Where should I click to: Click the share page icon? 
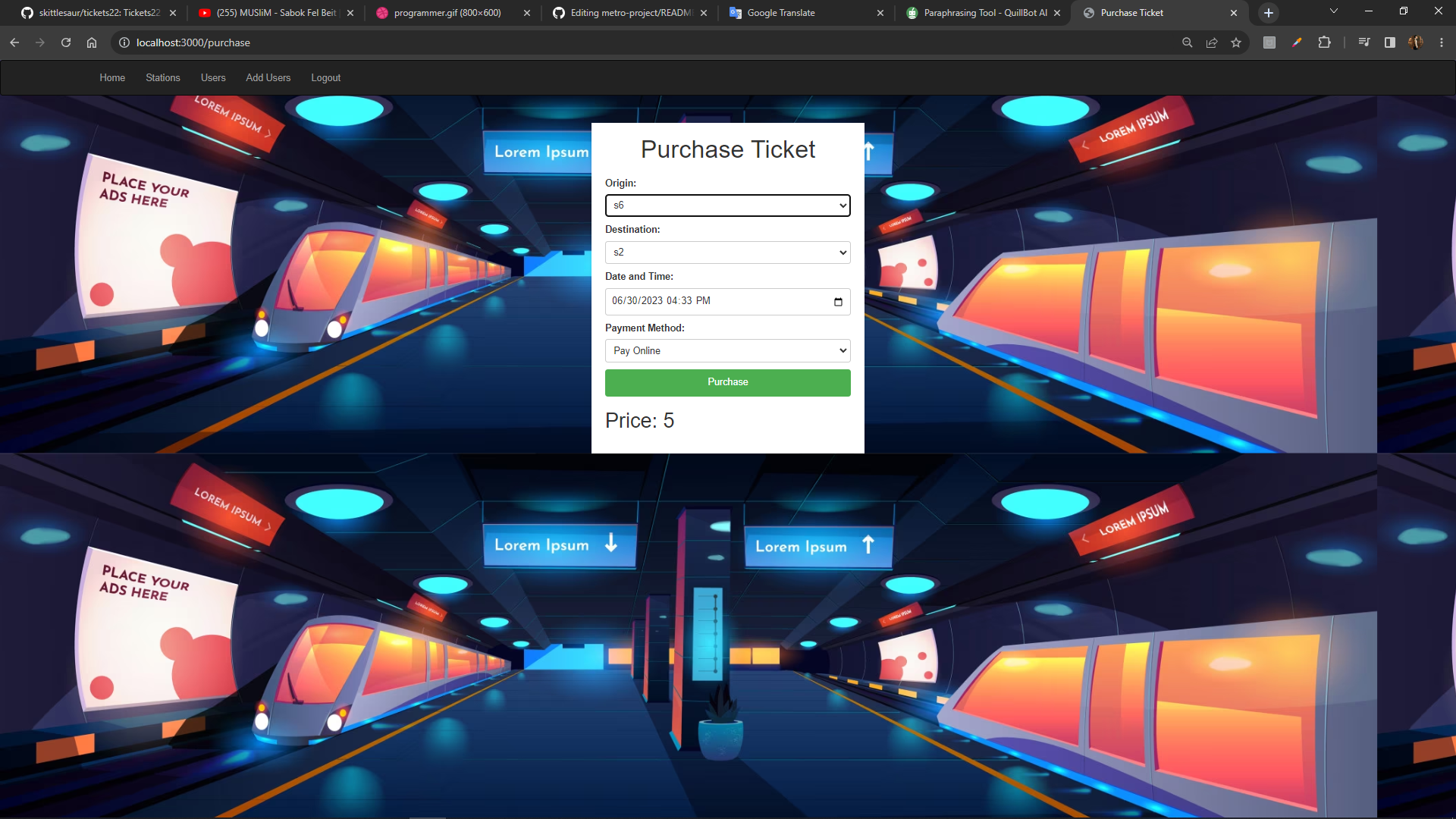1212,42
